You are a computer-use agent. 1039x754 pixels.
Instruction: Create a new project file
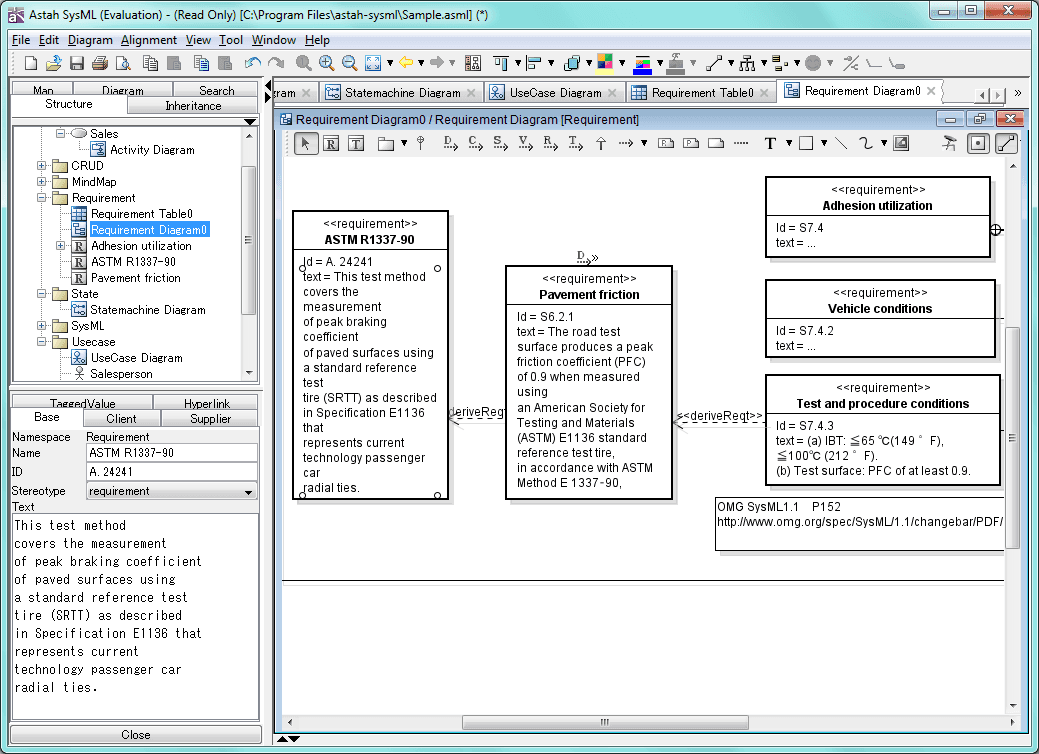tap(30, 63)
